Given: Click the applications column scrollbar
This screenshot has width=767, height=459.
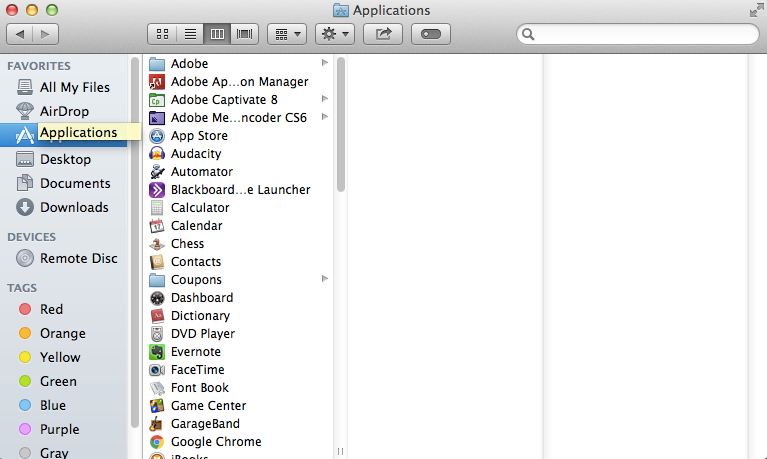Looking at the screenshot, I should coord(341,125).
